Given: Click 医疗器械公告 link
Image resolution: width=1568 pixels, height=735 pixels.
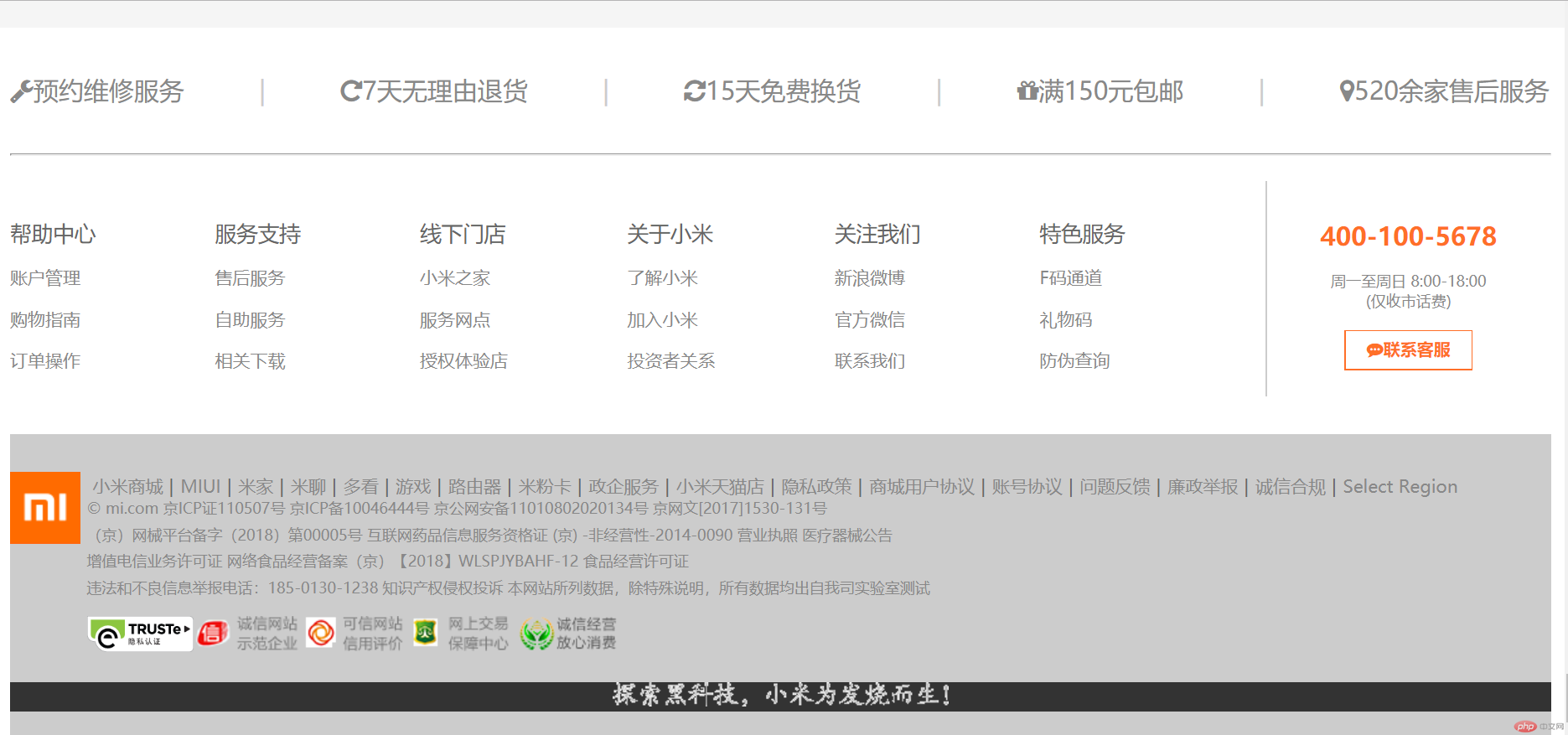Looking at the screenshot, I should (847, 536).
